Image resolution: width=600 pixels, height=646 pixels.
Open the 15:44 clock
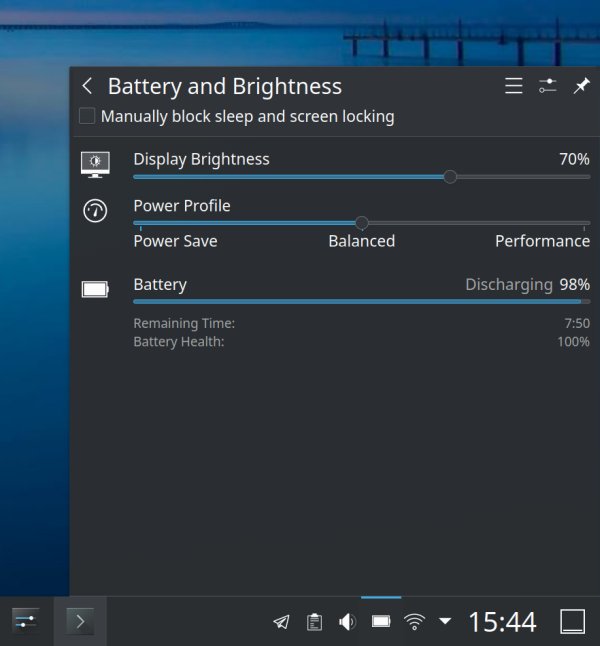click(x=502, y=622)
